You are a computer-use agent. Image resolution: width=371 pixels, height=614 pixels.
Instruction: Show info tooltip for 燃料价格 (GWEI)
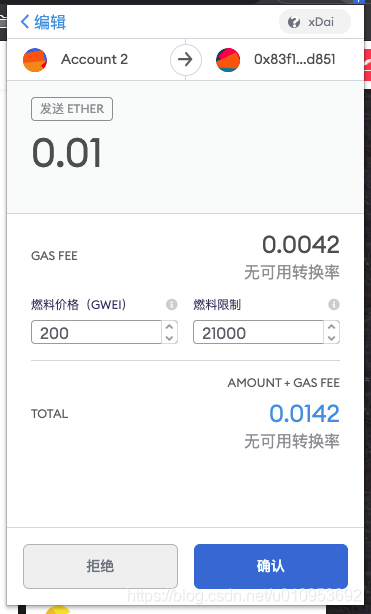pyautogui.click(x=172, y=304)
